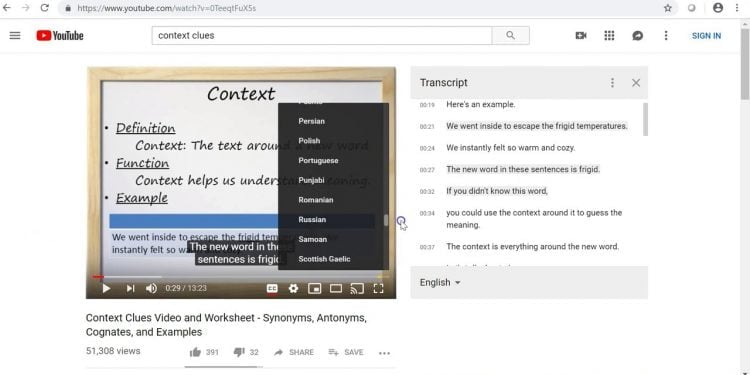Open the English transcript language dropdown
Screen dimensions: 750x375
440,283
